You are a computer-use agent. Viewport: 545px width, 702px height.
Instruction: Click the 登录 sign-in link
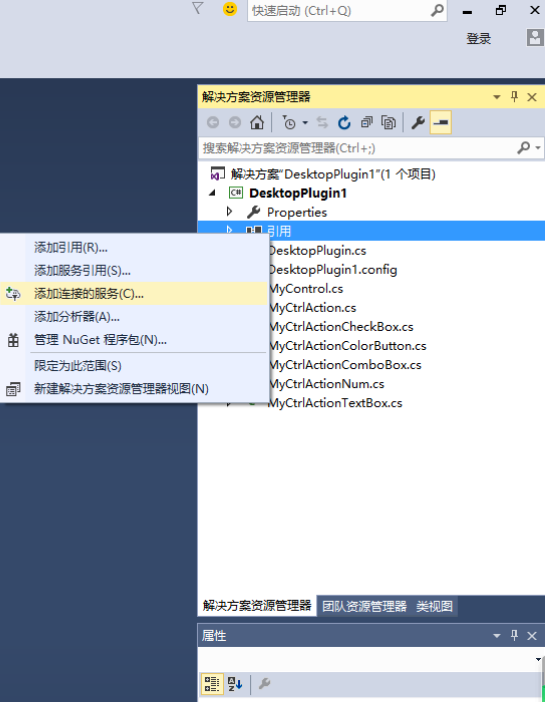pos(479,39)
